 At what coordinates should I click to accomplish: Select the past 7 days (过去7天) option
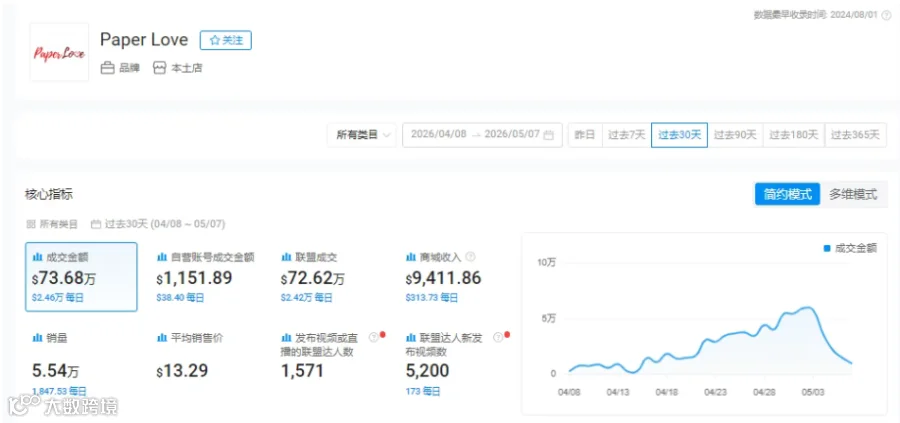[x=626, y=135]
